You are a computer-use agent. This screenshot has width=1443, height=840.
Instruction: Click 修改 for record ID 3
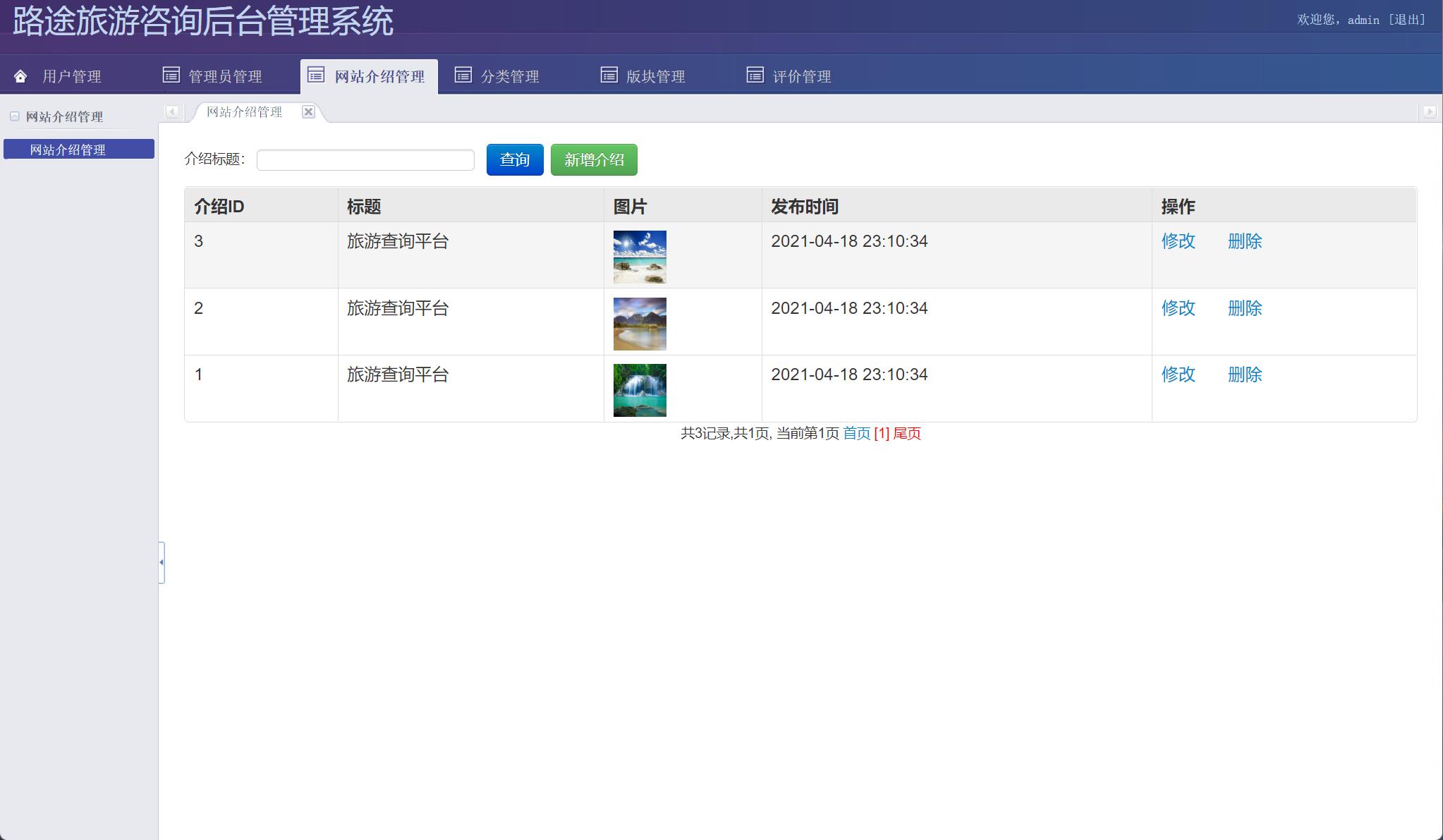coord(1178,241)
